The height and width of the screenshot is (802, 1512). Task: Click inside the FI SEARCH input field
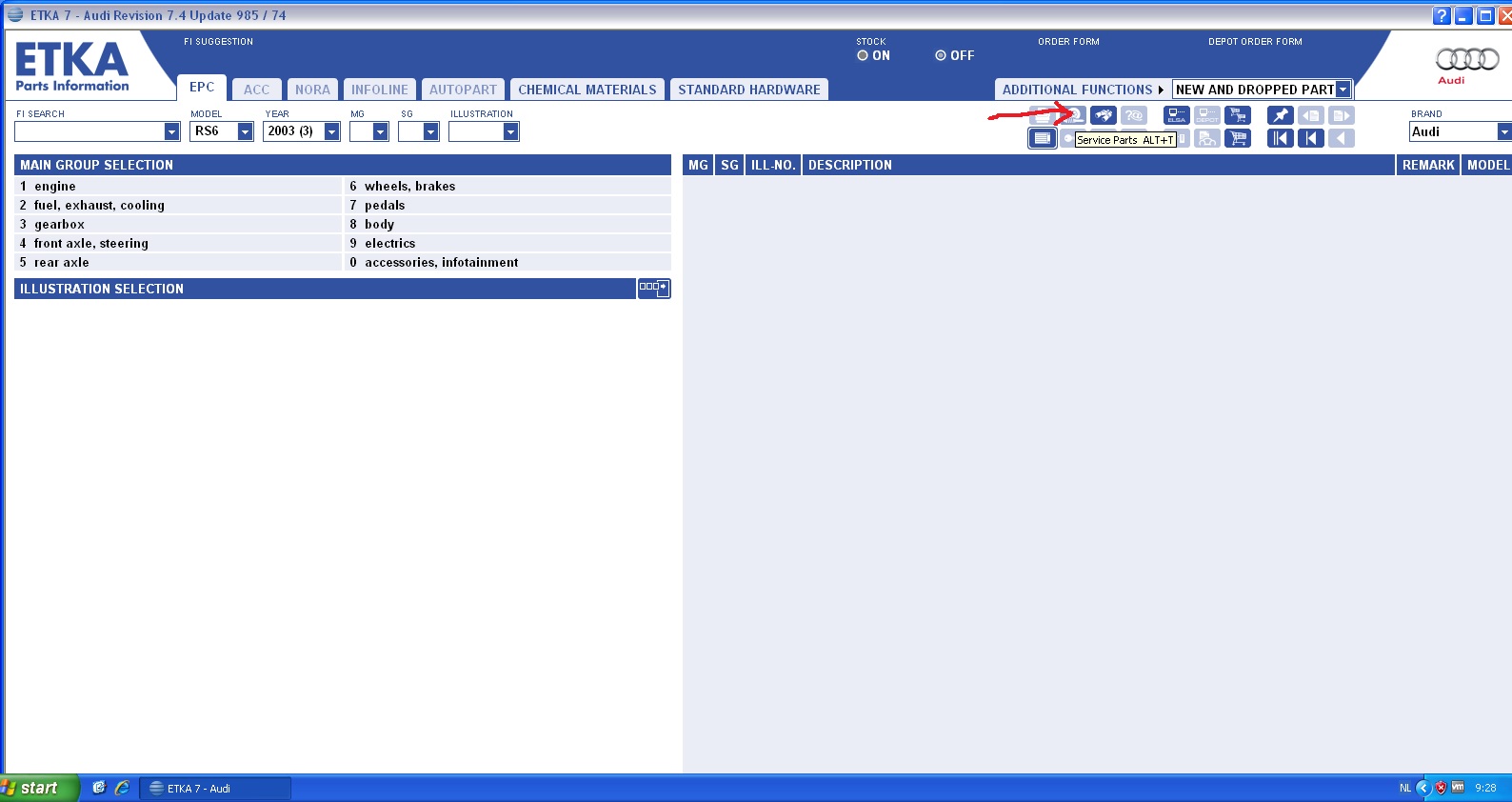click(89, 131)
